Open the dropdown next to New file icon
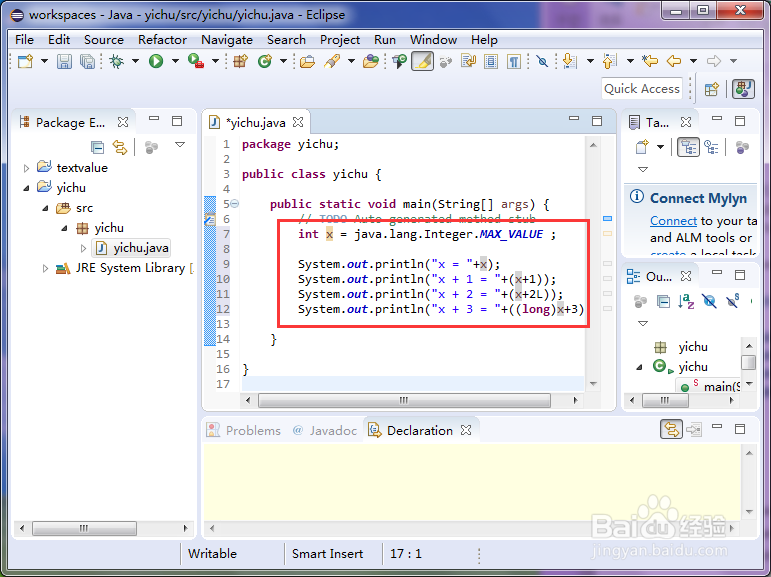 click(44, 61)
